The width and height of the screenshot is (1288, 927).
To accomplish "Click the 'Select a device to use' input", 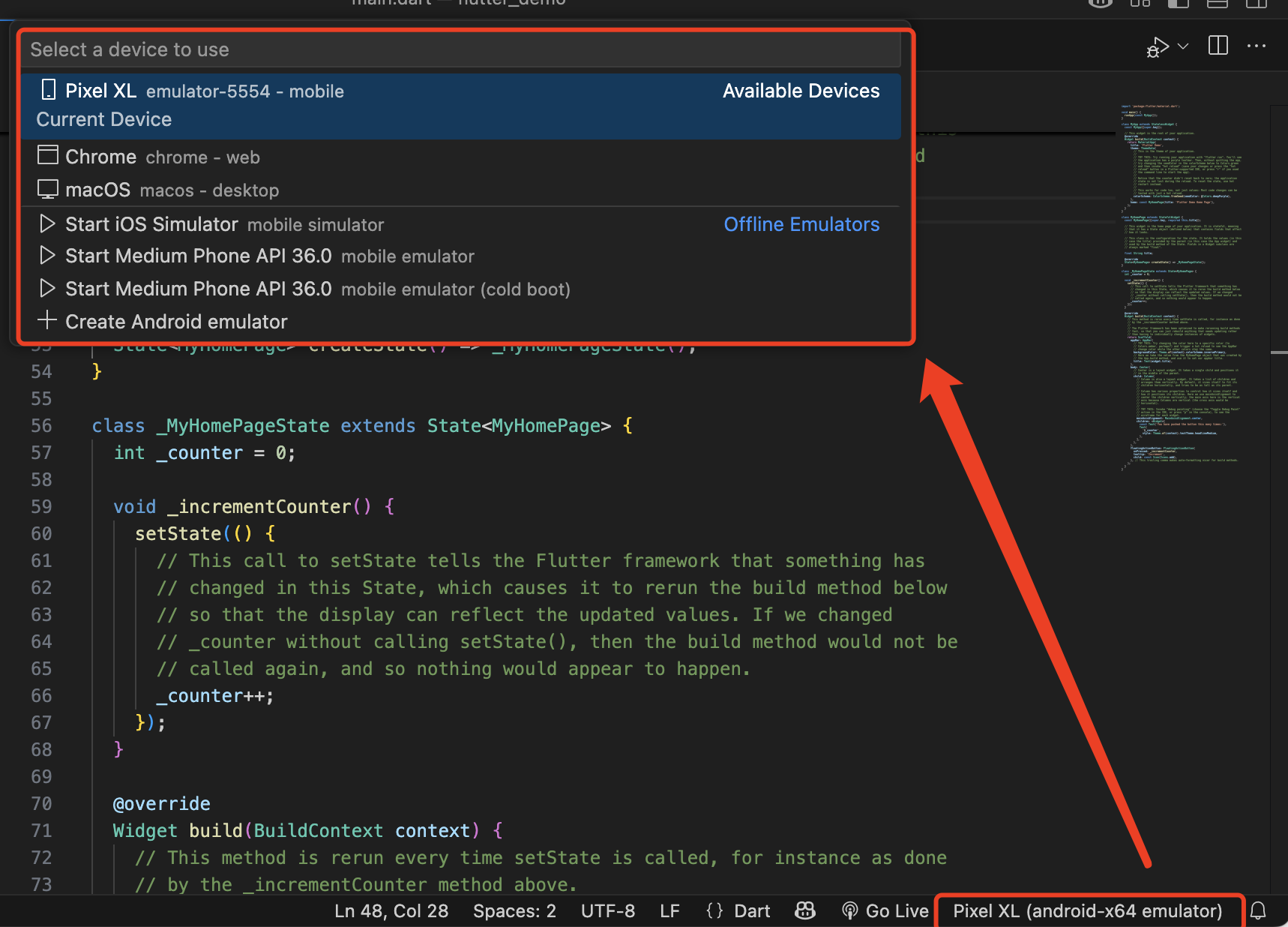I will point(460,49).
